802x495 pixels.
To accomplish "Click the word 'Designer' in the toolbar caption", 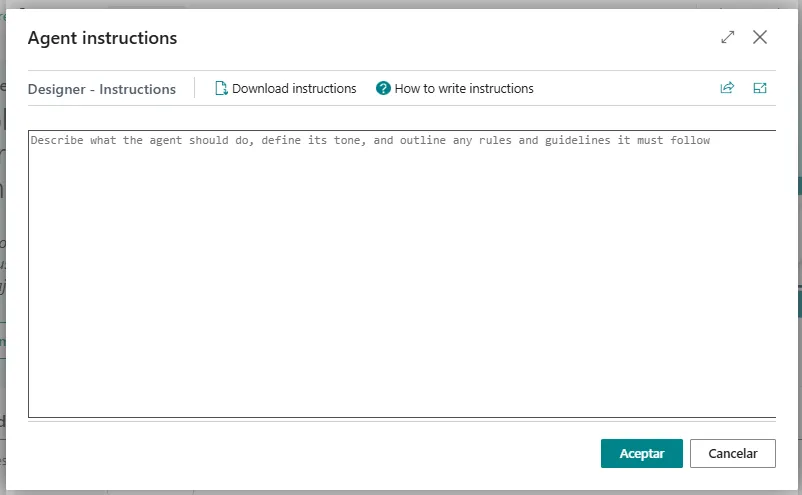I will pyautogui.click(x=57, y=89).
